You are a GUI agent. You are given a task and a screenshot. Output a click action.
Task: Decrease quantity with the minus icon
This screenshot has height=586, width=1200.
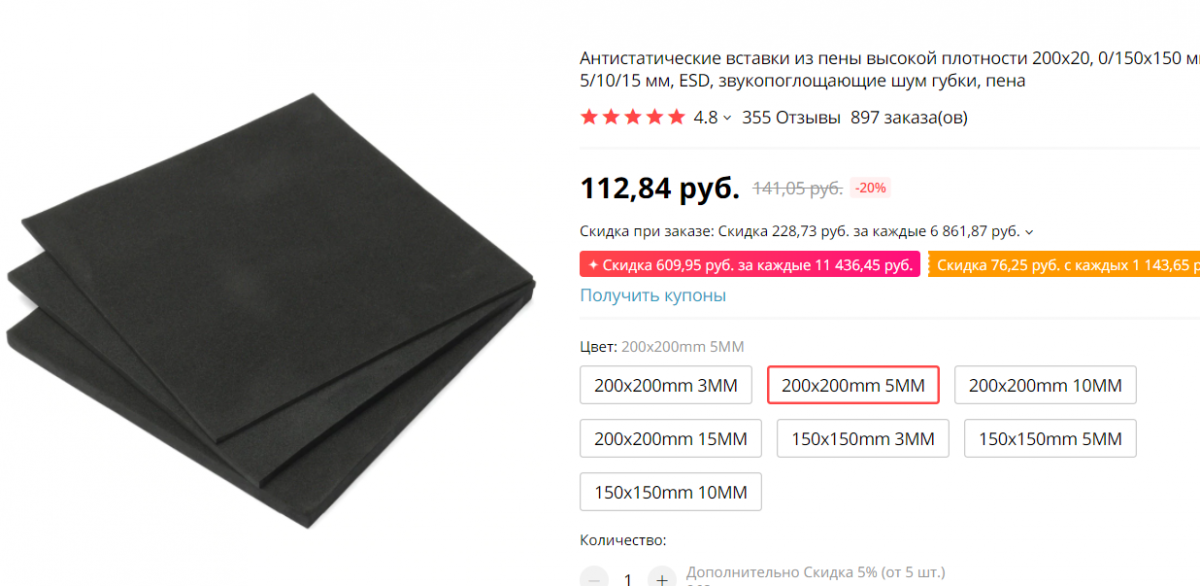click(x=594, y=579)
